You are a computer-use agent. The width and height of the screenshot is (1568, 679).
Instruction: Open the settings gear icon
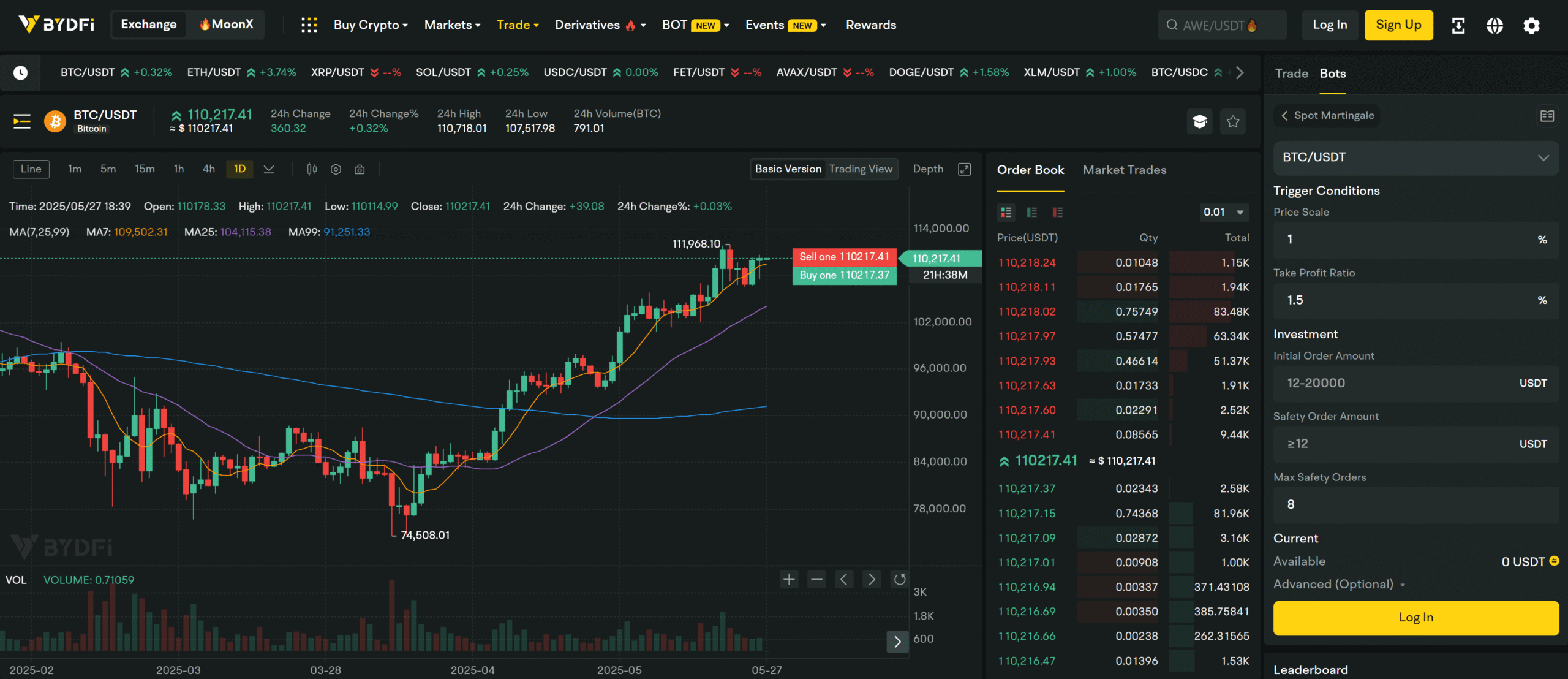(x=1531, y=25)
